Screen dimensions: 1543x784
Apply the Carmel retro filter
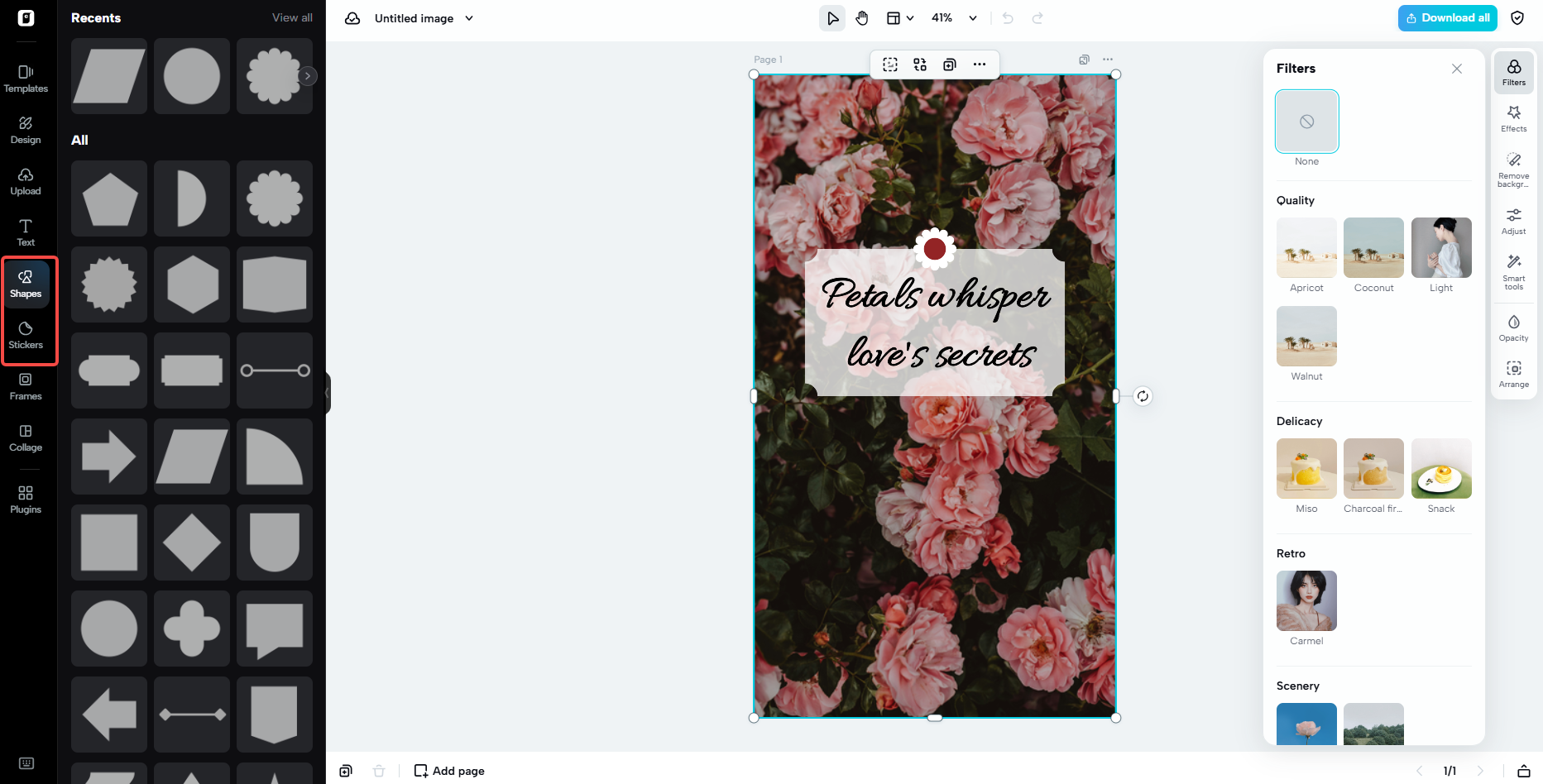click(x=1307, y=600)
